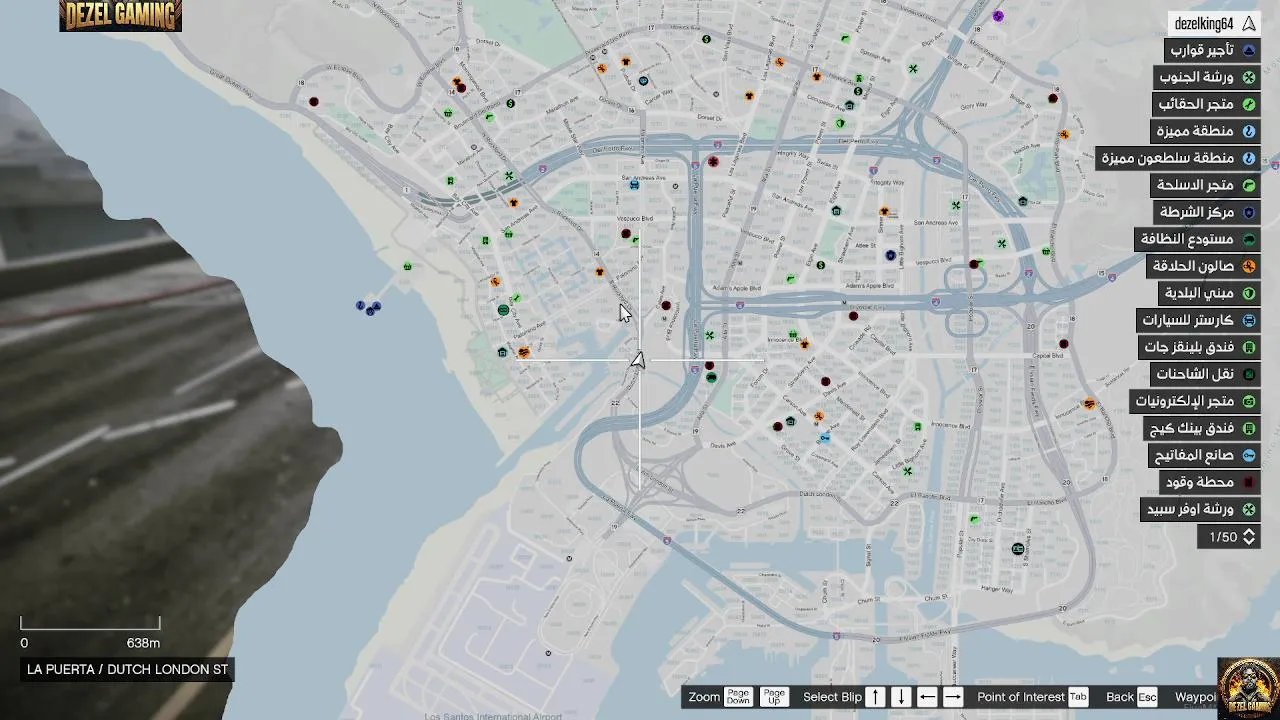Click the blue car icon beside كارستر للسيارات
The width and height of the screenshot is (1280, 720).
coord(1248,321)
